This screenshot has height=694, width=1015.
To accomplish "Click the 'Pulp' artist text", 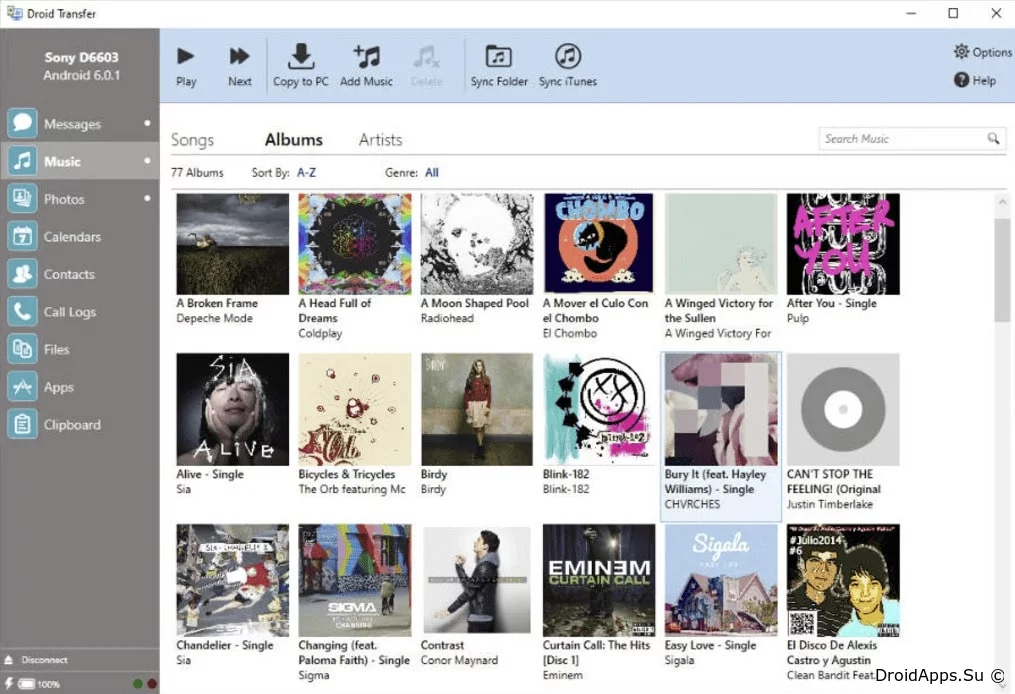I will (798, 319).
